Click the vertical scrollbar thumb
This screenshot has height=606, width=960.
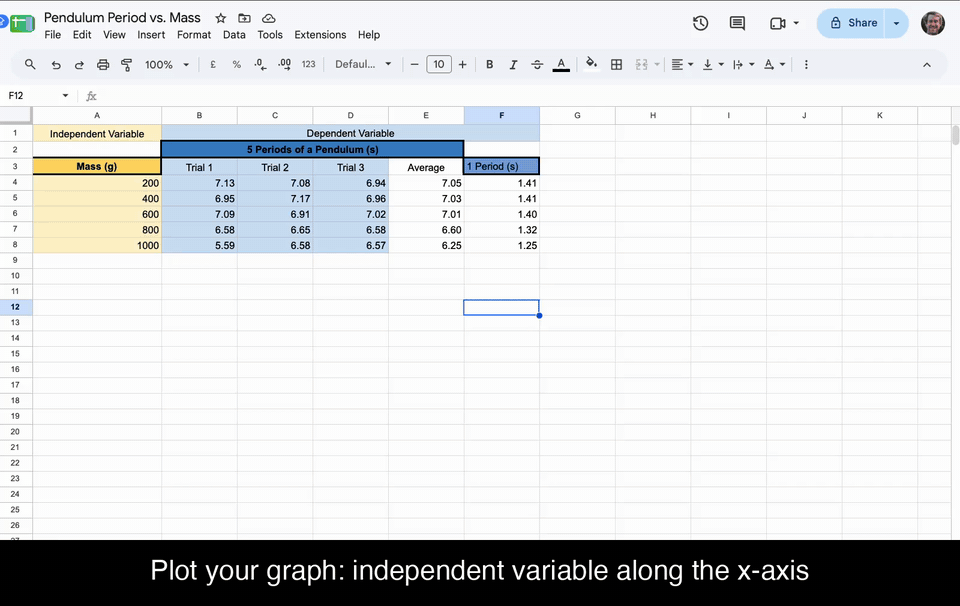pos(955,135)
